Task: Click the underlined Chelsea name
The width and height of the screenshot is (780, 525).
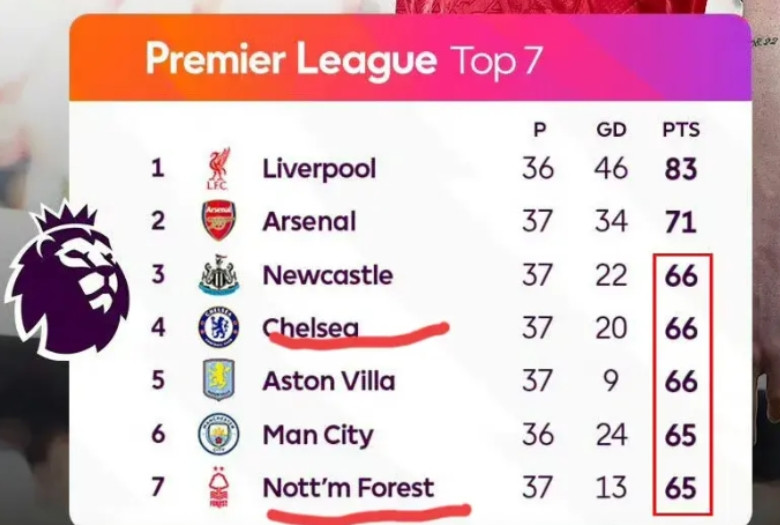Action: click(x=310, y=328)
